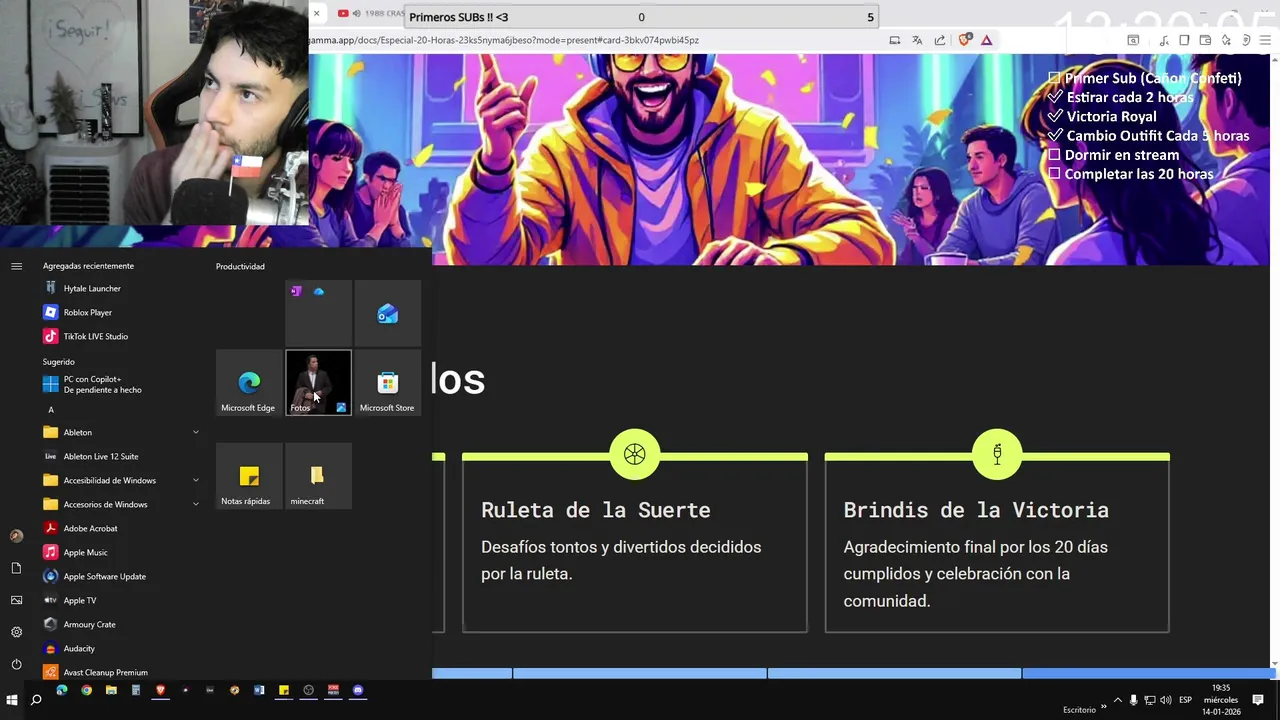This screenshot has width=1280, height=720.
Task: Open Apple TV app
Action: pyautogui.click(x=120, y=600)
